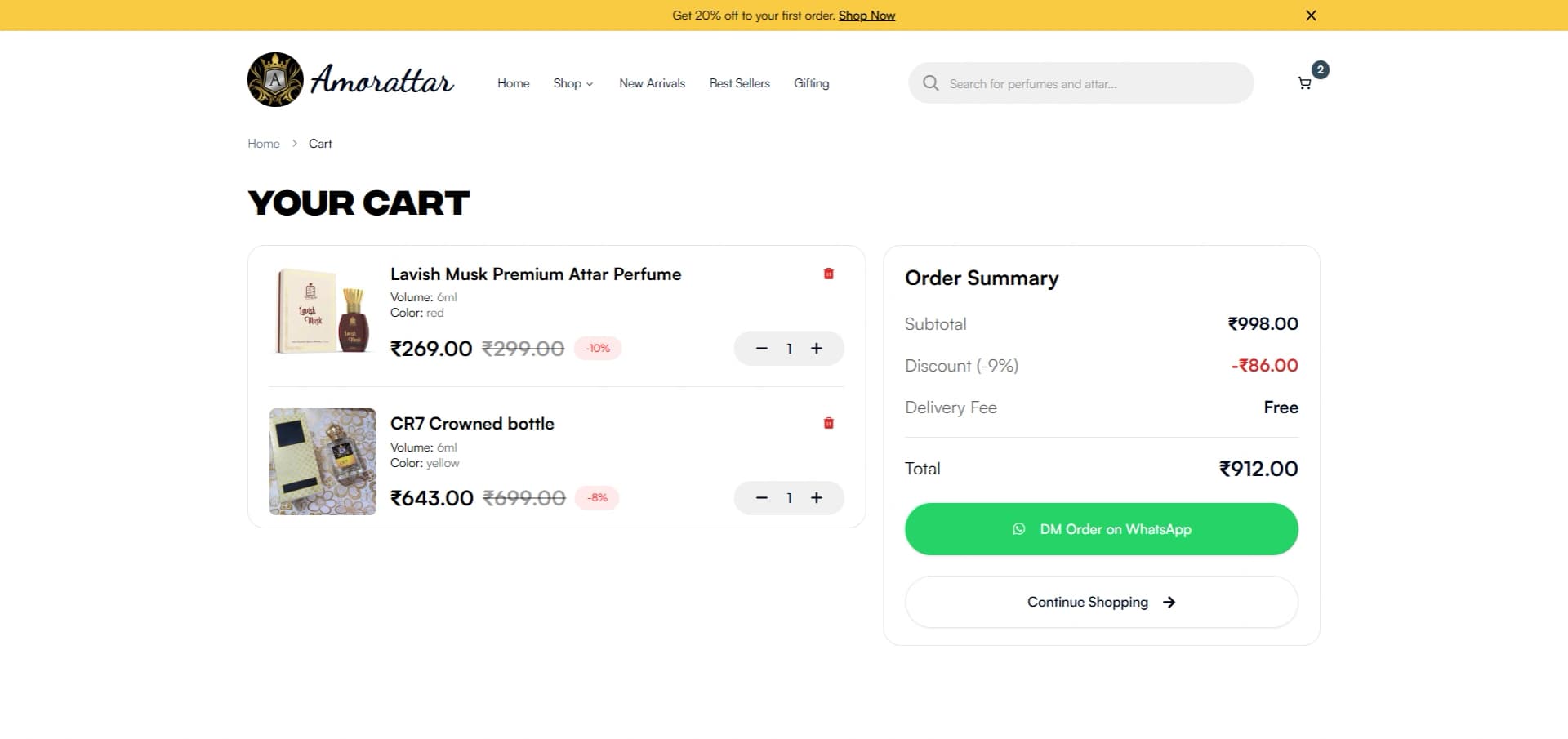Click the struck-through ₹699.00 price
The height and width of the screenshot is (739, 1568).
[524, 498]
